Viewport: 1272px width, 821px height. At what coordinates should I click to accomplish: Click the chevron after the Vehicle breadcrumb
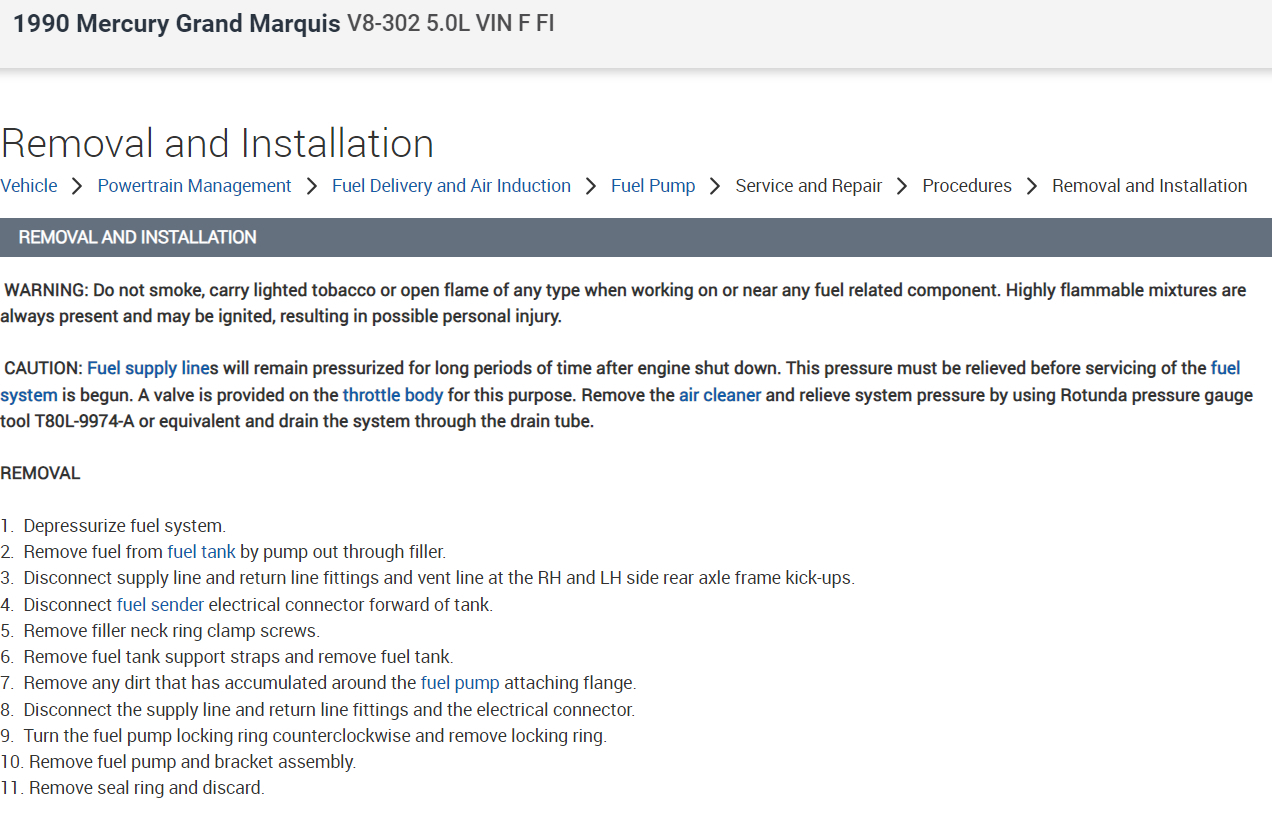77,186
